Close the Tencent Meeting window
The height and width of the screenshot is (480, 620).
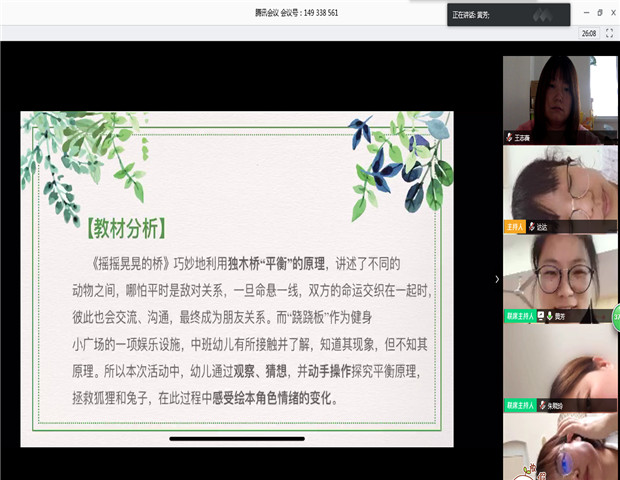[x=613, y=13]
